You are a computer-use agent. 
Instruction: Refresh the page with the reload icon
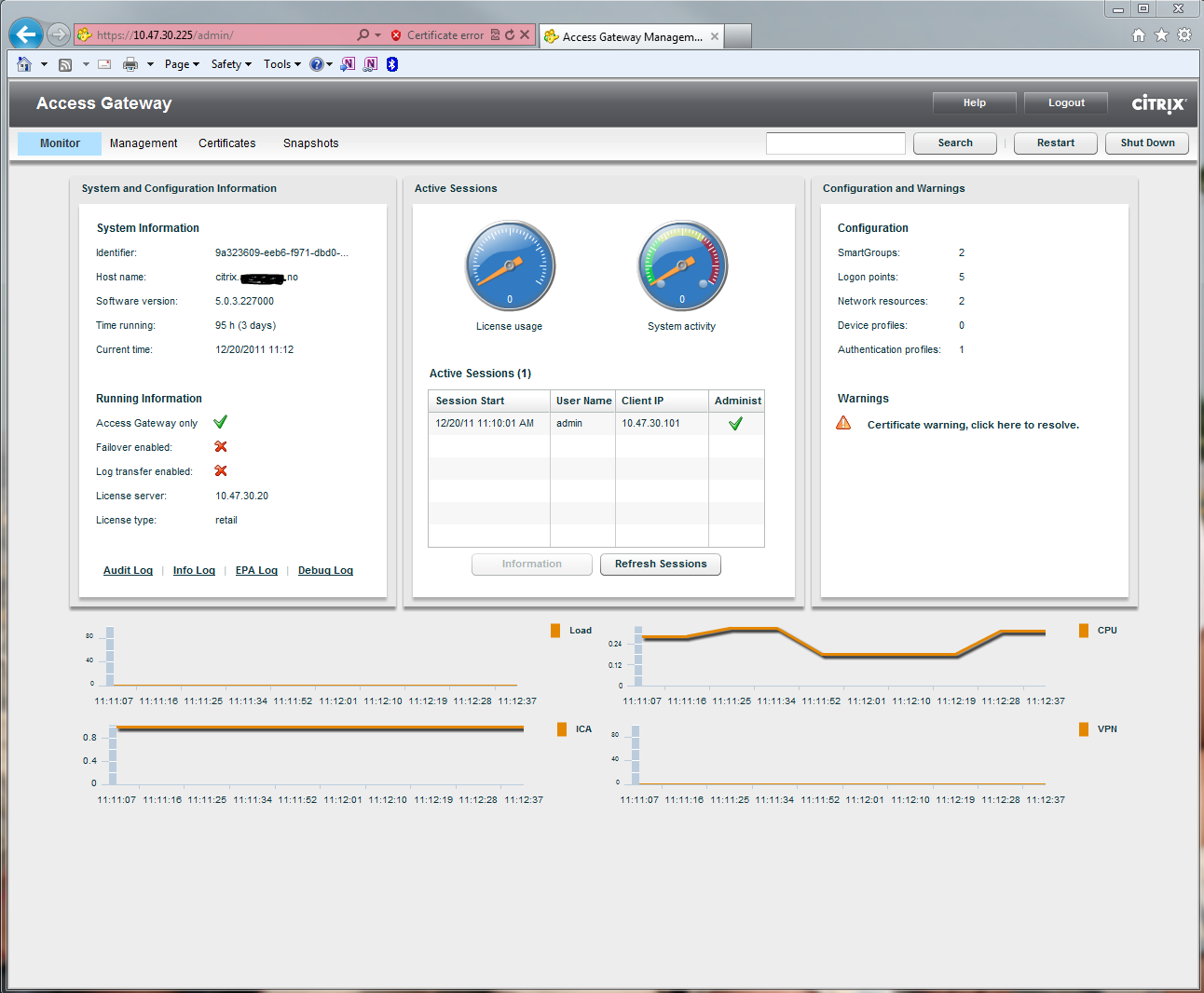point(510,34)
